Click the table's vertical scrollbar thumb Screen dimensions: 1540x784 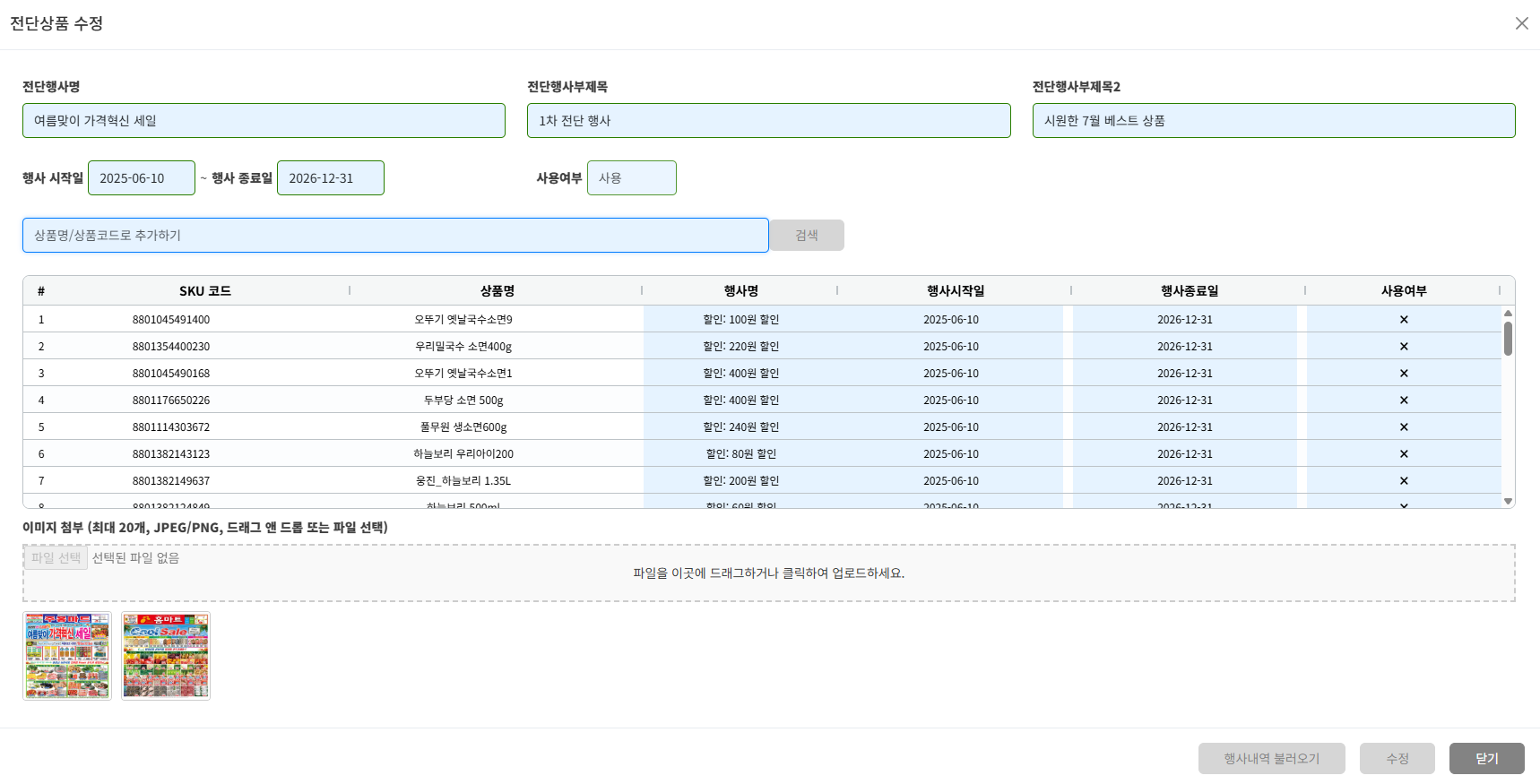click(x=1508, y=339)
